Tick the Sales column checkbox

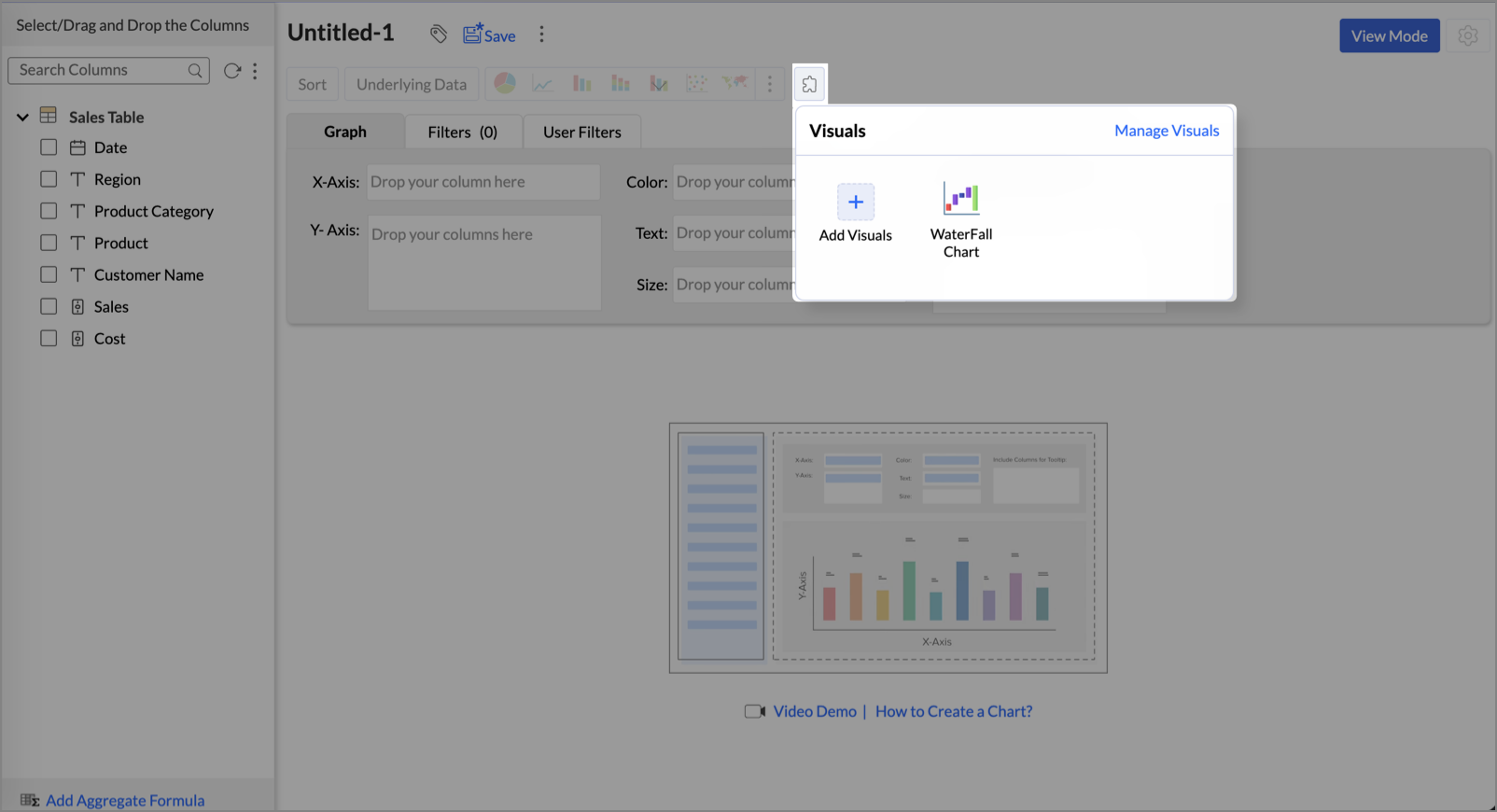point(49,307)
